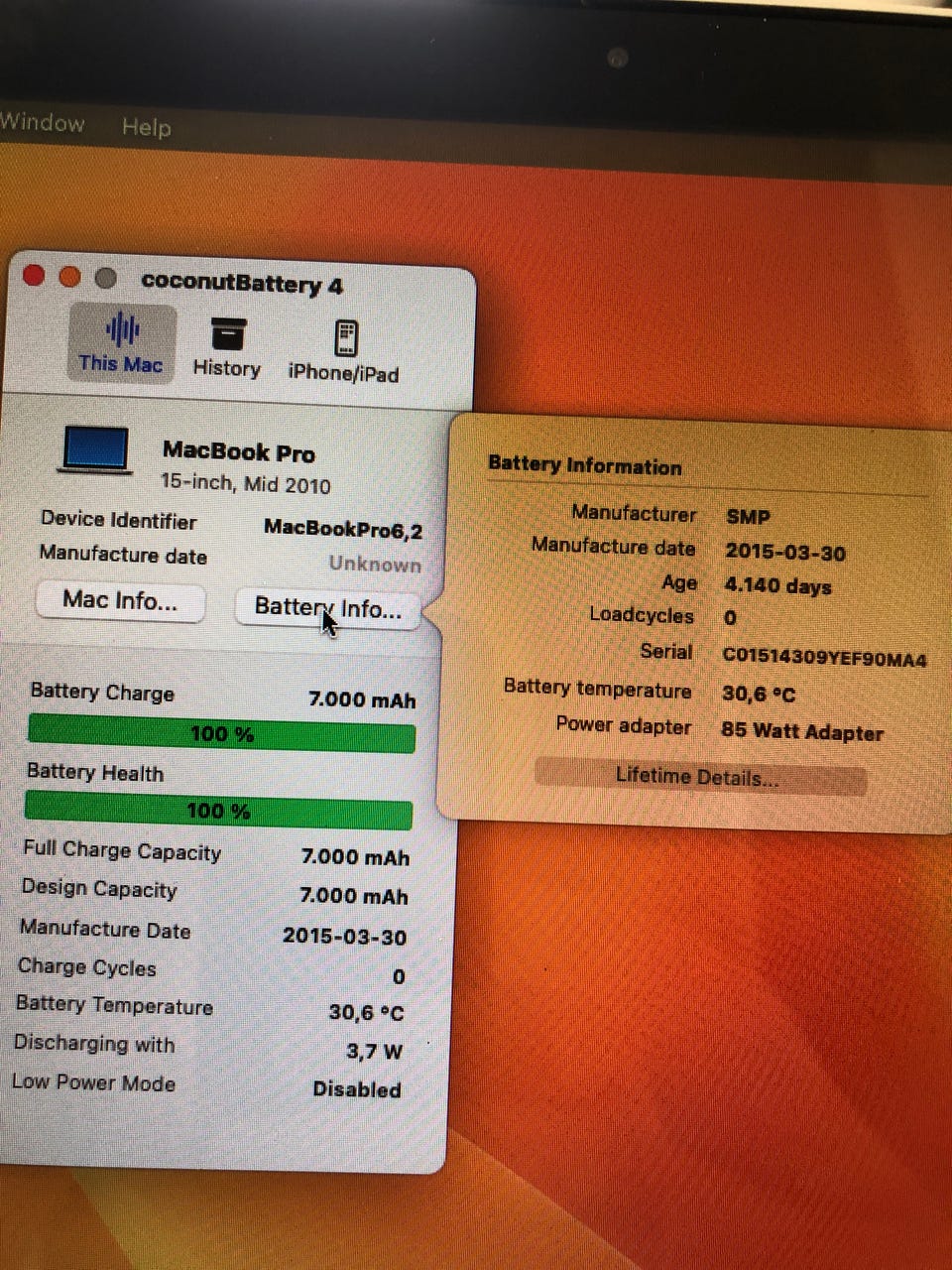Click the Battery Temperature 30,6 °C main value
Image resolution: width=952 pixels, height=1270 pixels.
coord(366,1013)
